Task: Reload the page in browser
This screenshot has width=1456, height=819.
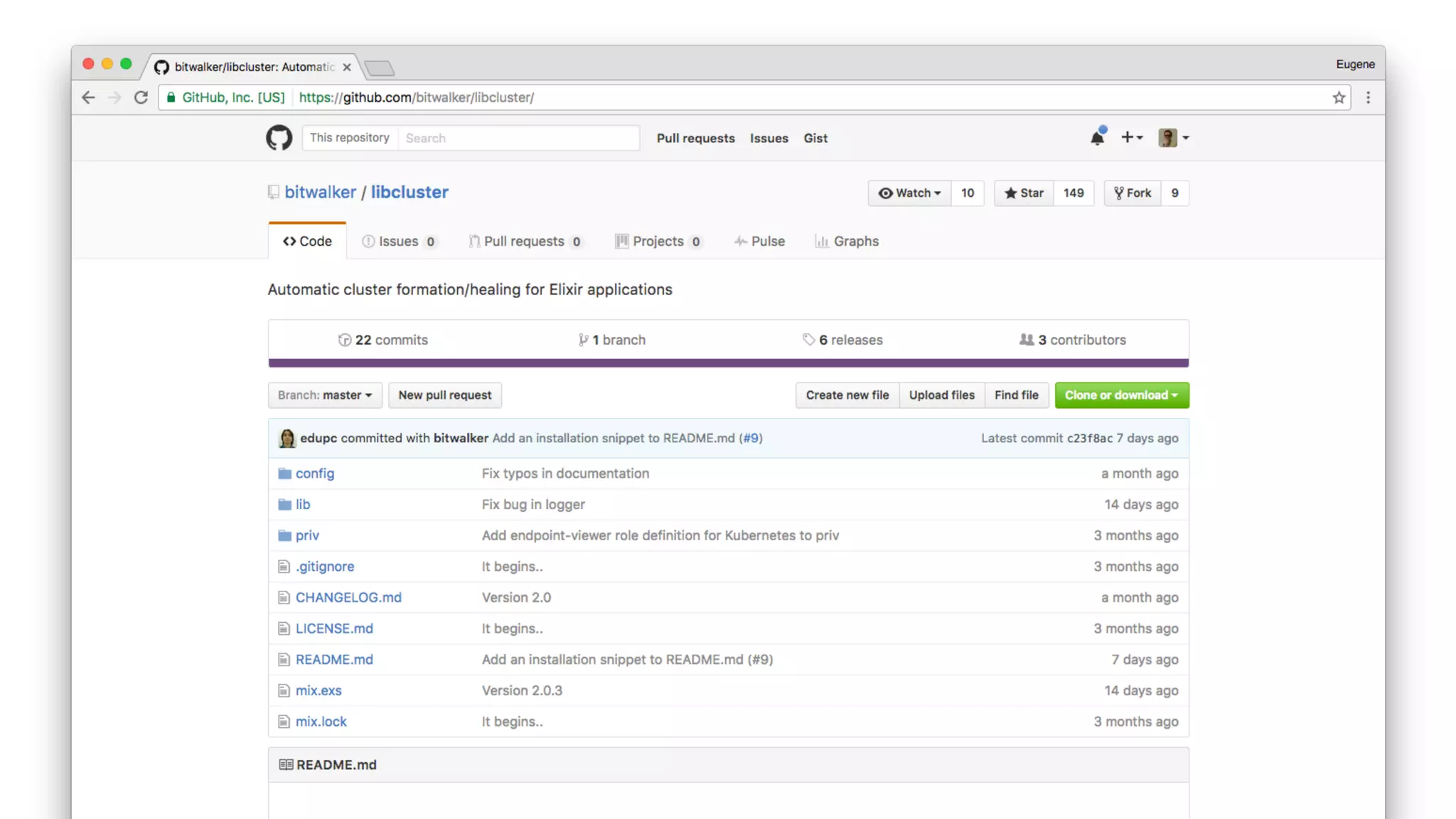Action: [x=141, y=97]
